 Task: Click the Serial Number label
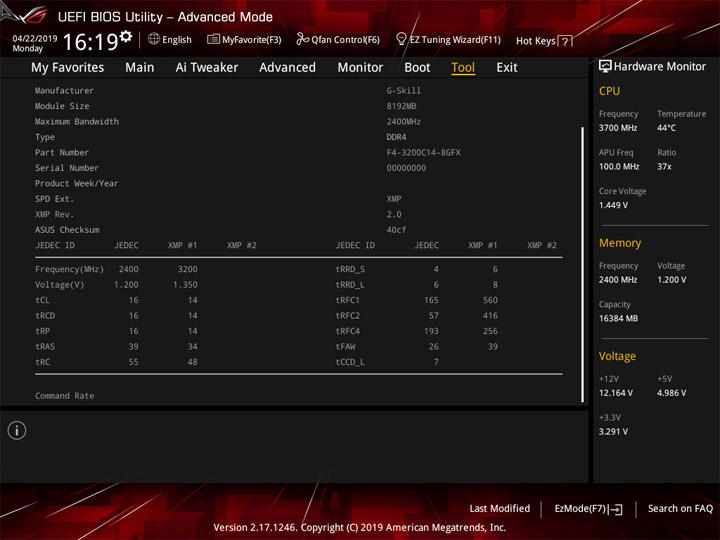click(67, 168)
